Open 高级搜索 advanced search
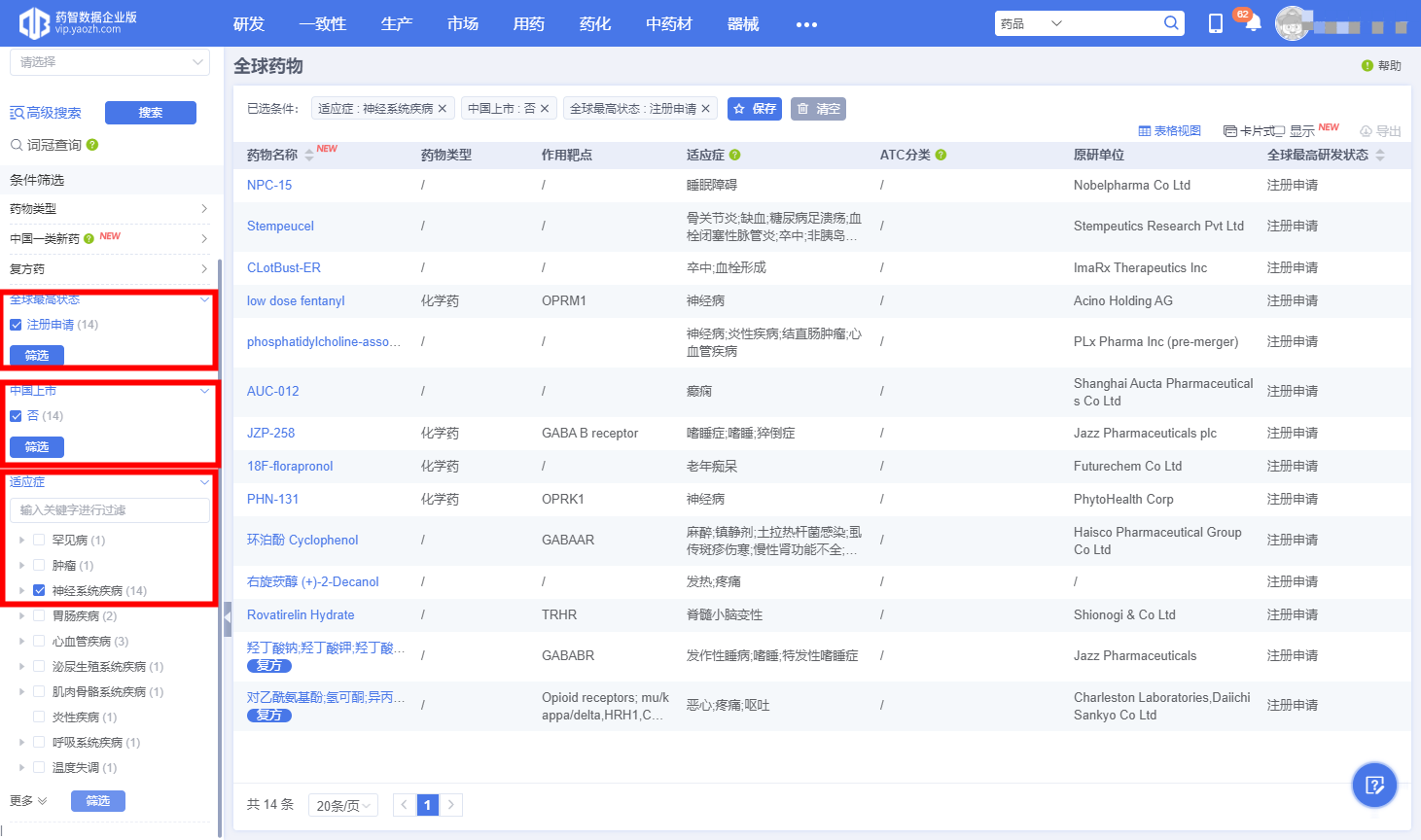Viewport: 1421px width, 840px height. [46, 113]
